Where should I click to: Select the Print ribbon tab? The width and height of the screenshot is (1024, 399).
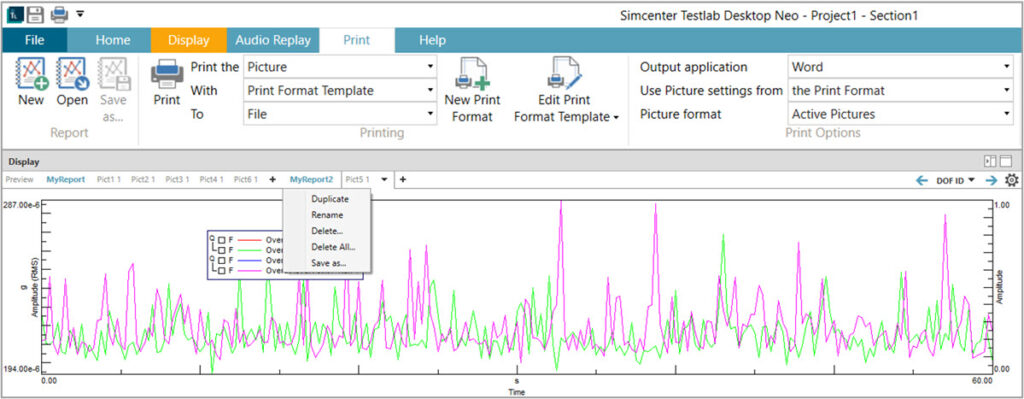click(357, 40)
